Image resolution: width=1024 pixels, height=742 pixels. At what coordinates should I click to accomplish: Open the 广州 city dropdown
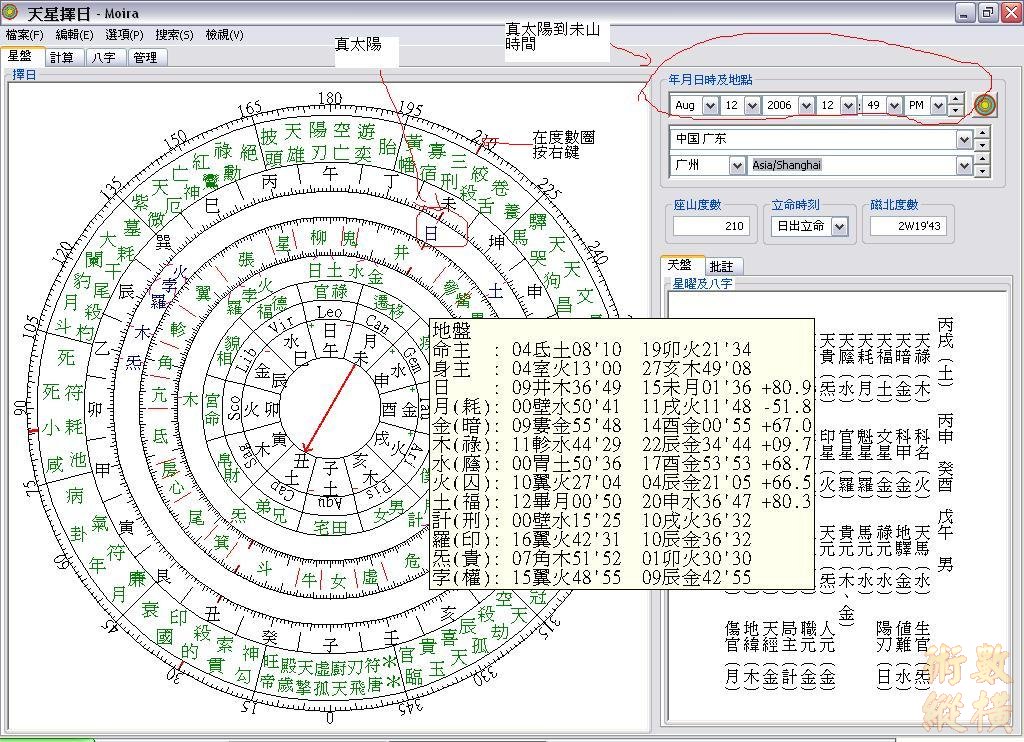pos(737,165)
